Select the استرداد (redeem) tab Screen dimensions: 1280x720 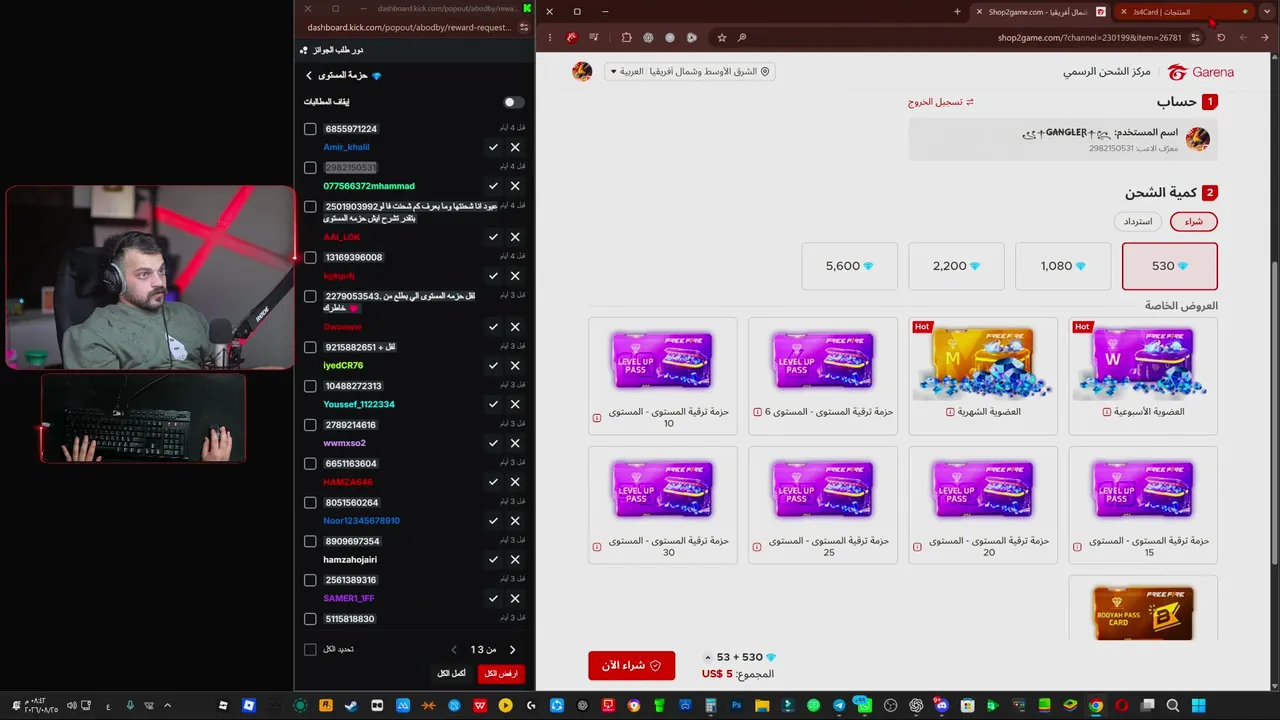click(x=1138, y=221)
